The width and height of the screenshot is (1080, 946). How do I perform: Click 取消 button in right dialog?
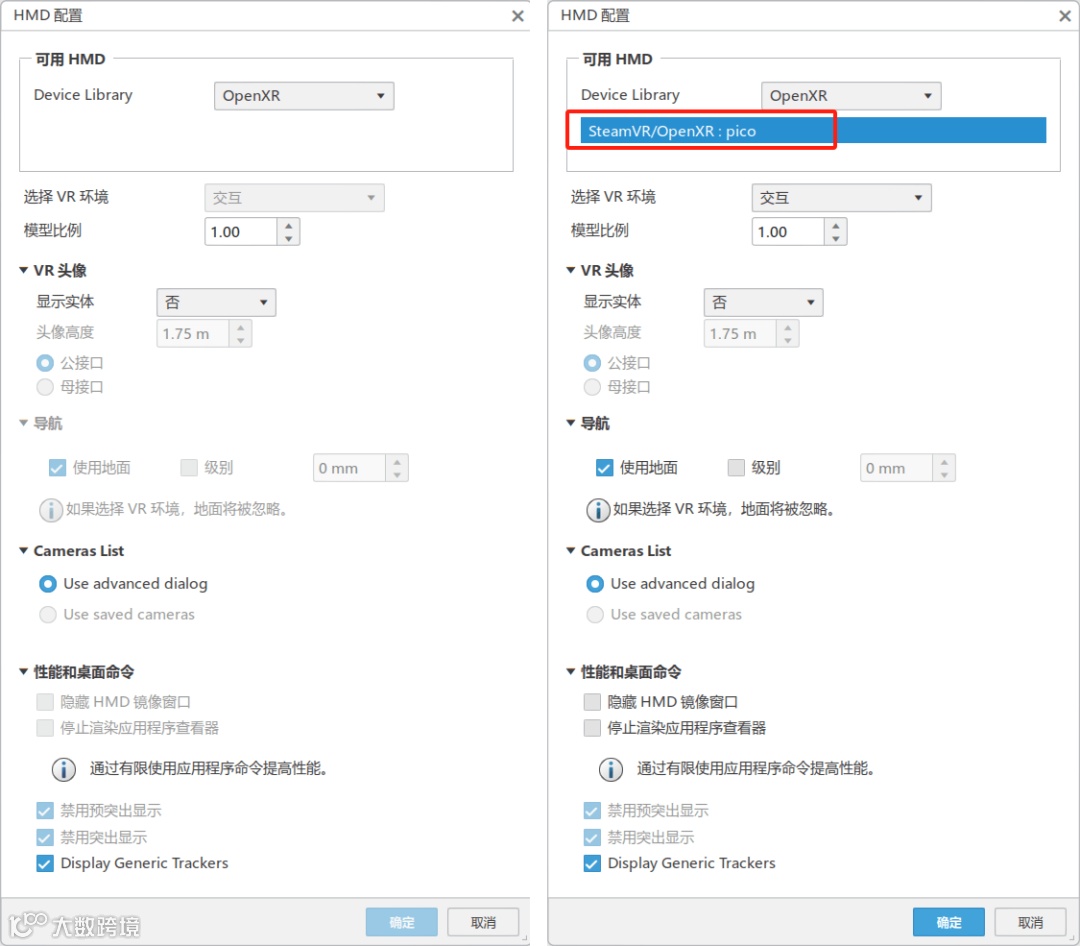click(1030, 922)
